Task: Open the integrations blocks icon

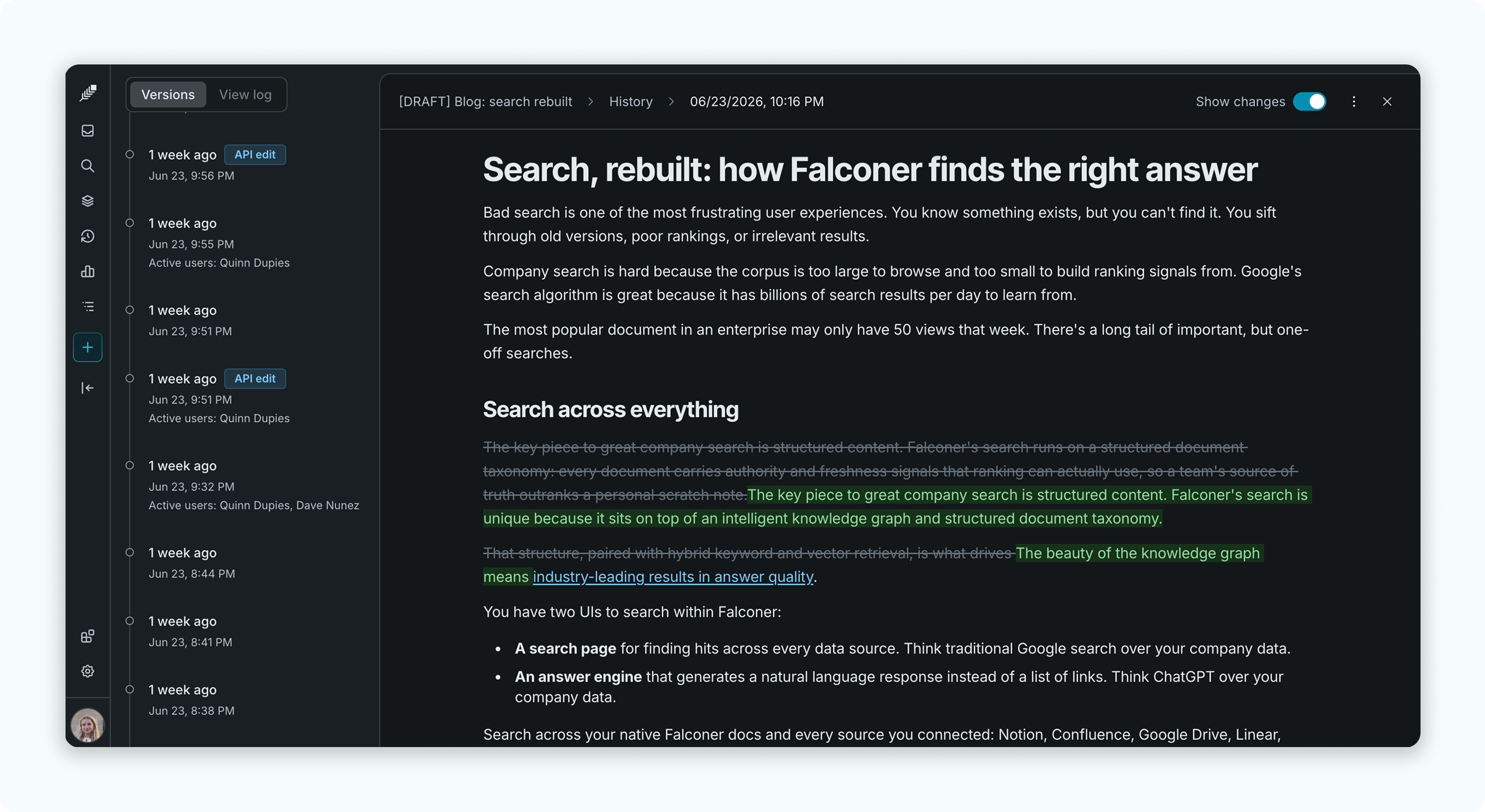Action: [x=88, y=636]
